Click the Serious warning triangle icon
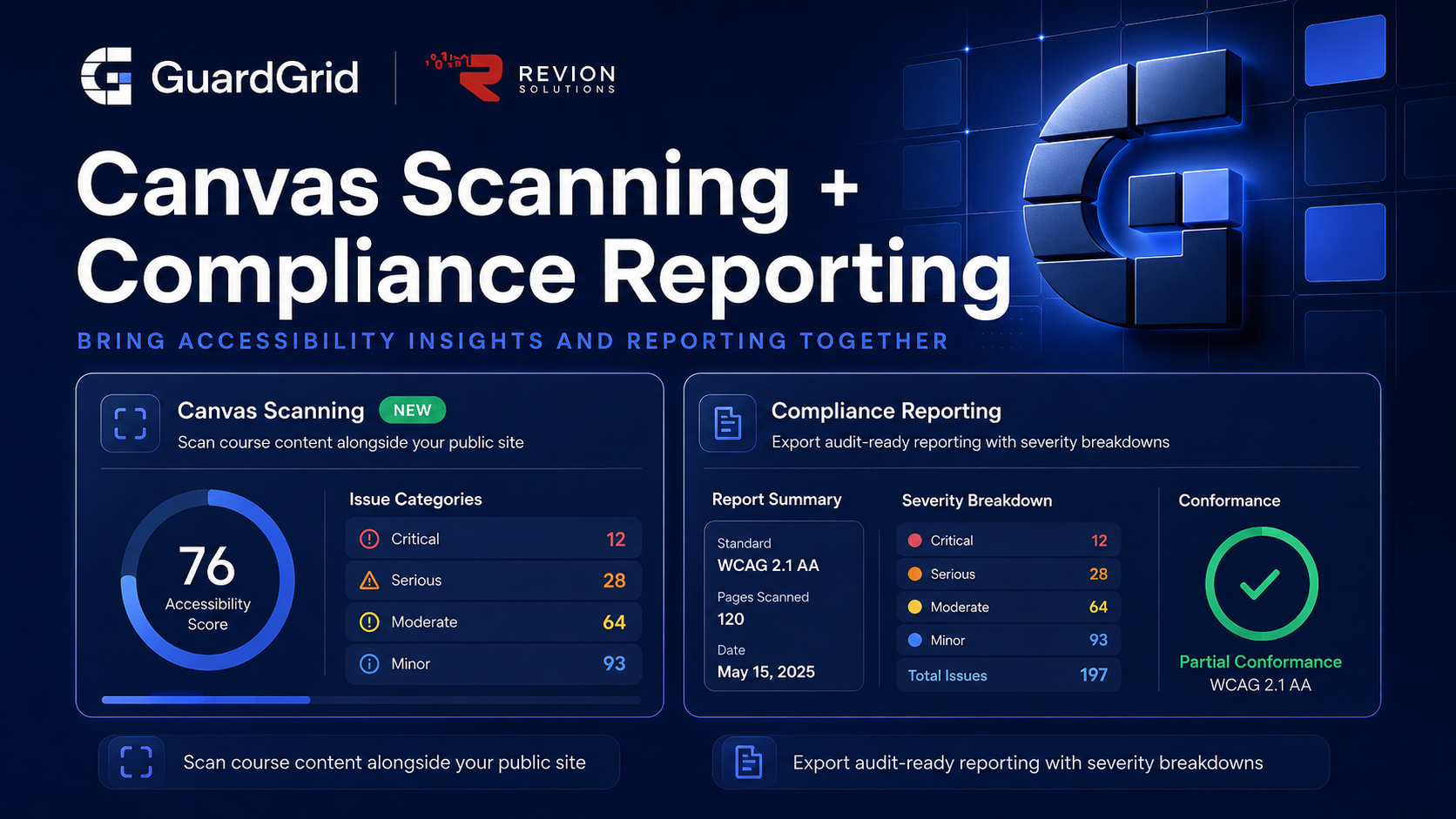The width and height of the screenshot is (1456, 819). [x=369, y=581]
